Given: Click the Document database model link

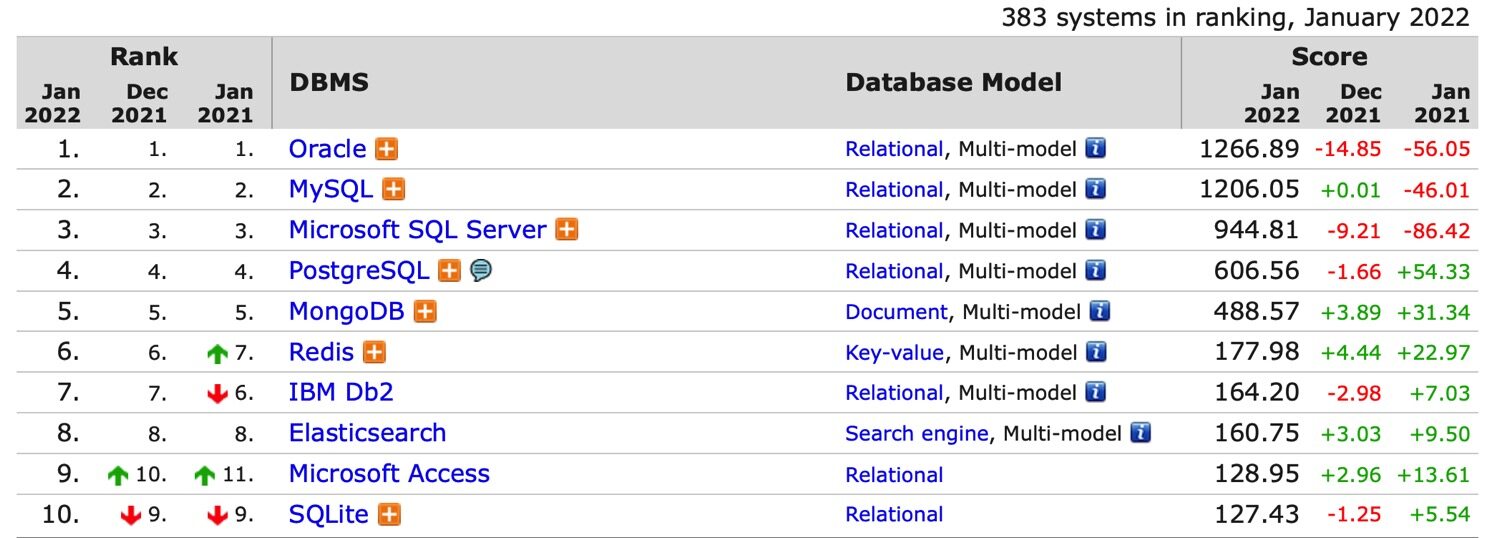Looking at the screenshot, I should 896,312.
